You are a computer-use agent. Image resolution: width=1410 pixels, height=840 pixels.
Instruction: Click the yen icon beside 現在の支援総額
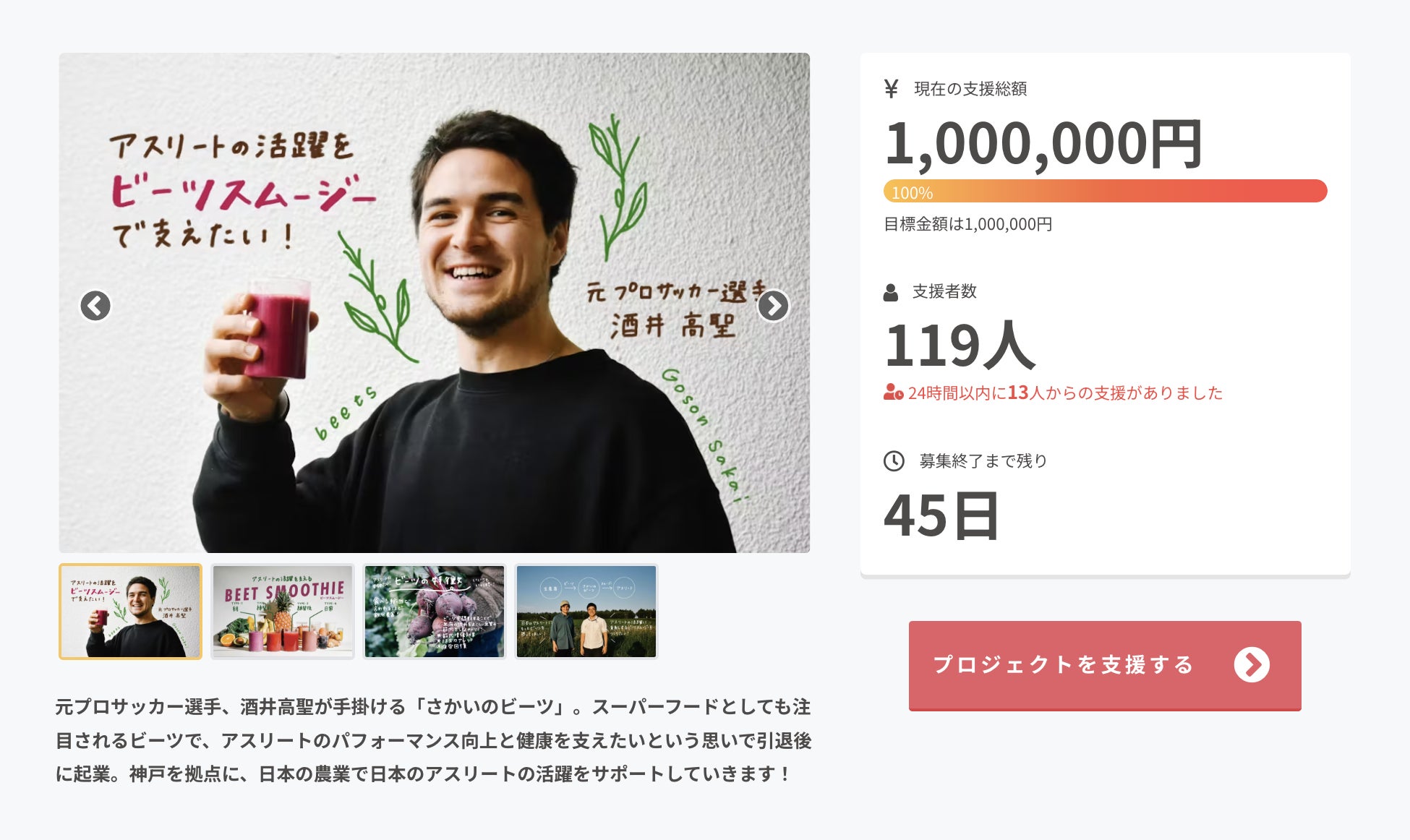[x=891, y=89]
